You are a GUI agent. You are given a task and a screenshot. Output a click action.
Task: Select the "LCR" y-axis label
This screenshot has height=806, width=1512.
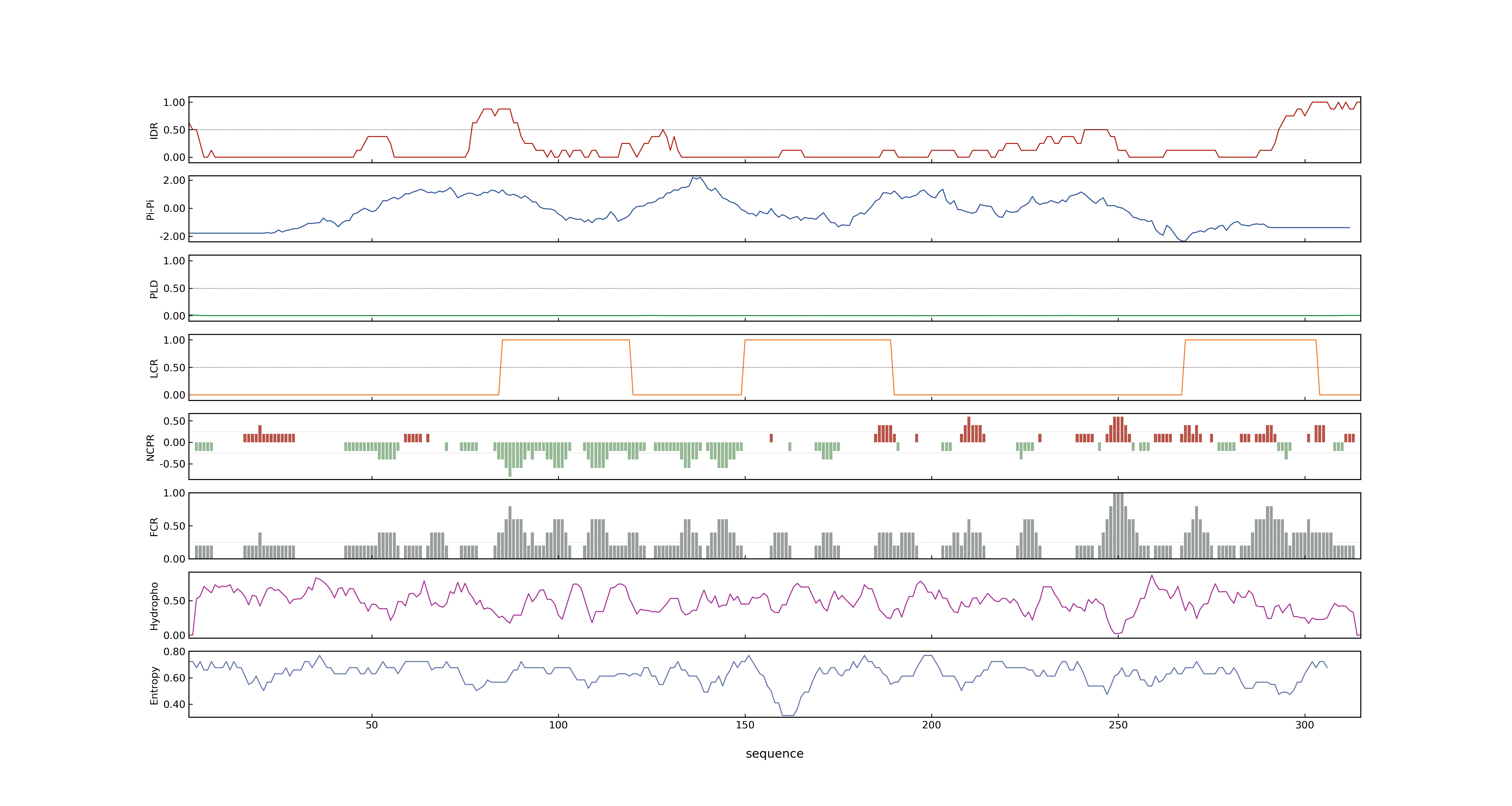pyautogui.click(x=154, y=368)
